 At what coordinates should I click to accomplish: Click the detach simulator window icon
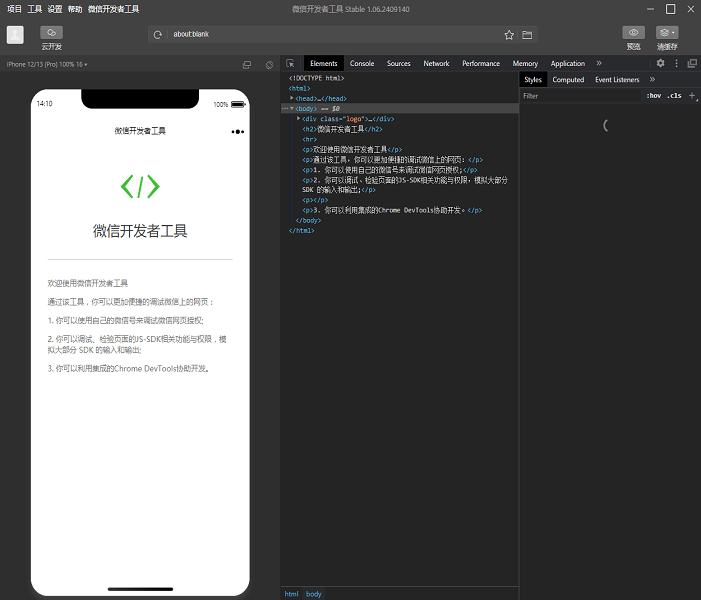point(247,65)
